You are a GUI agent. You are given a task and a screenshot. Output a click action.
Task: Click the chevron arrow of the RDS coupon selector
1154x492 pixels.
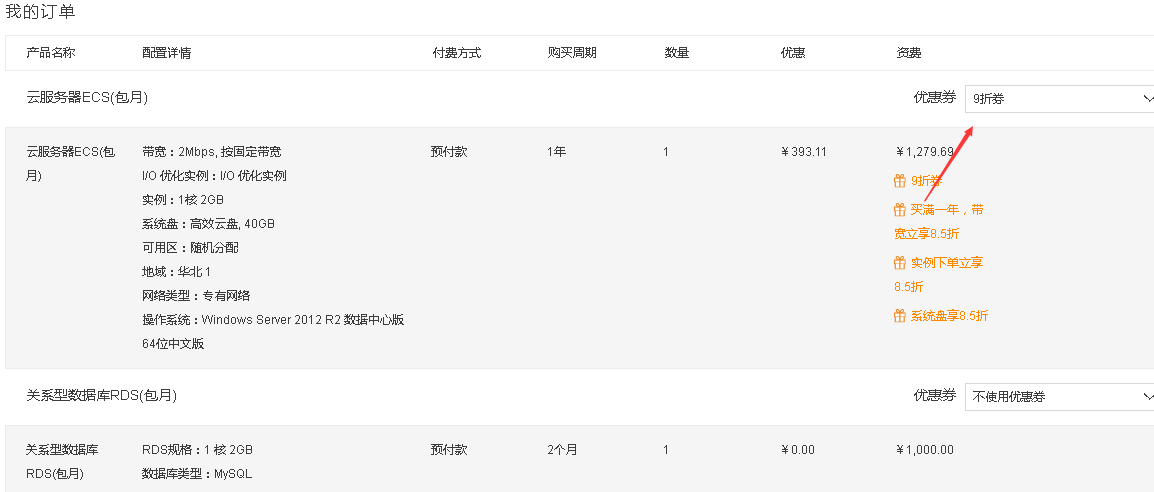click(1147, 396)
